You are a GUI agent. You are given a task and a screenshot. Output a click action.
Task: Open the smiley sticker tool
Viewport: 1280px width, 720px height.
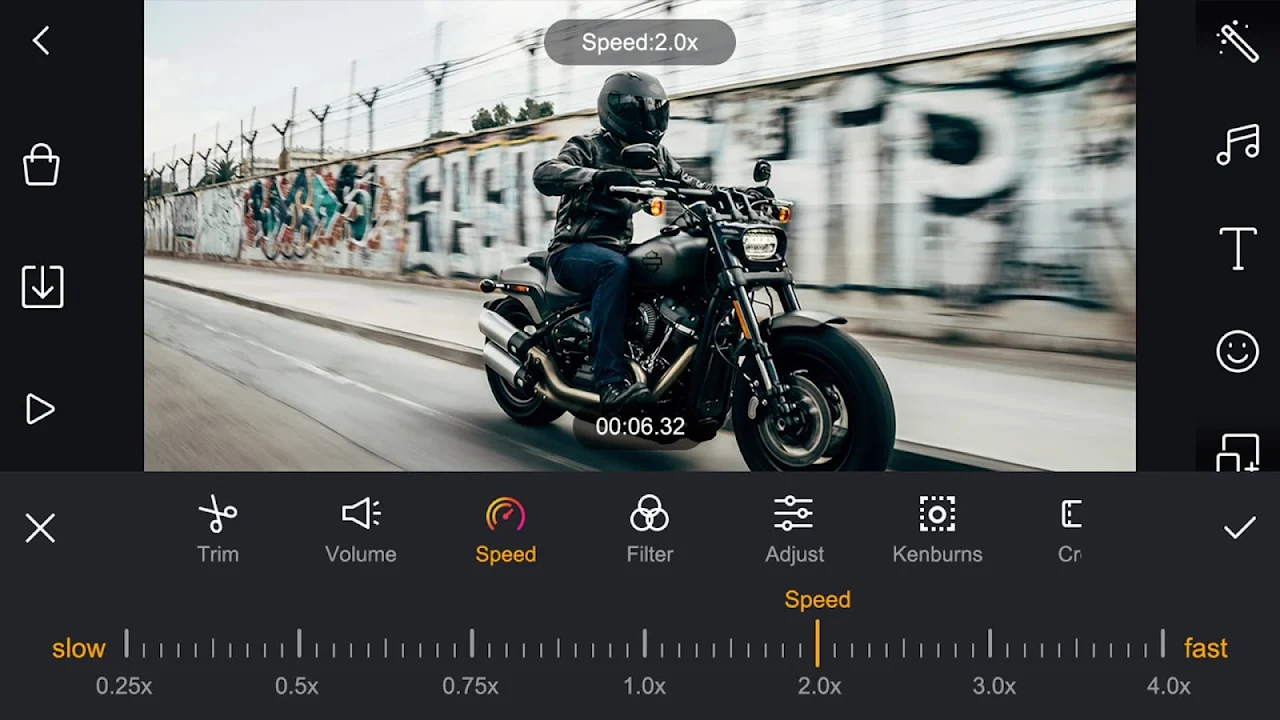(1237, 352)
